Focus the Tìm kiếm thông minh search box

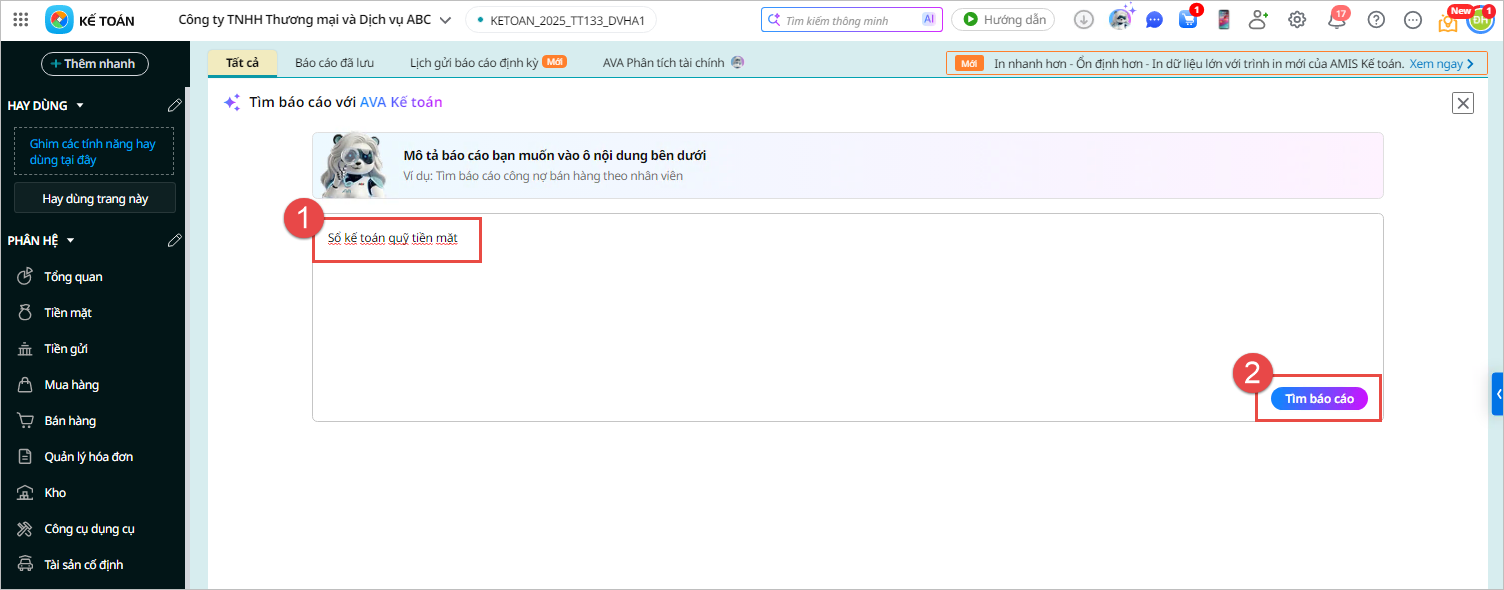(x=851, y=19)
